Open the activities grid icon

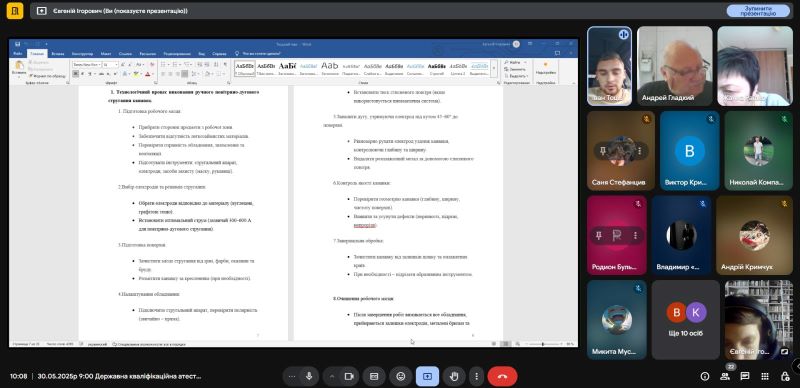765,376
